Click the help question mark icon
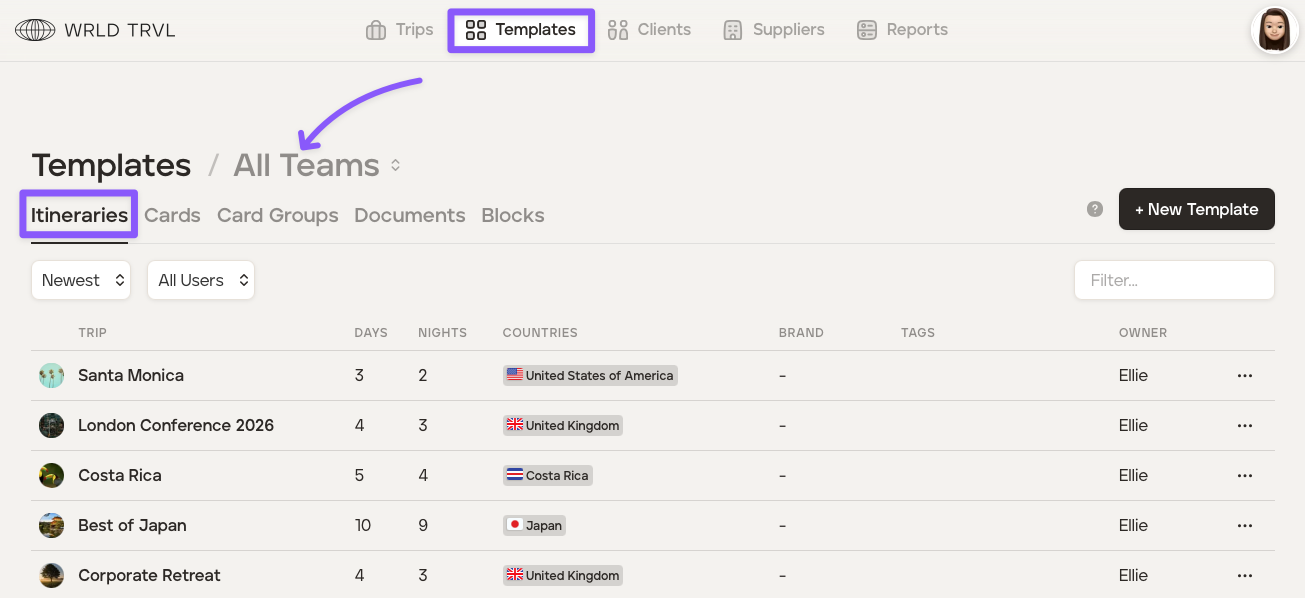This screenshot has width=1305, height=598. [1095, 209]
